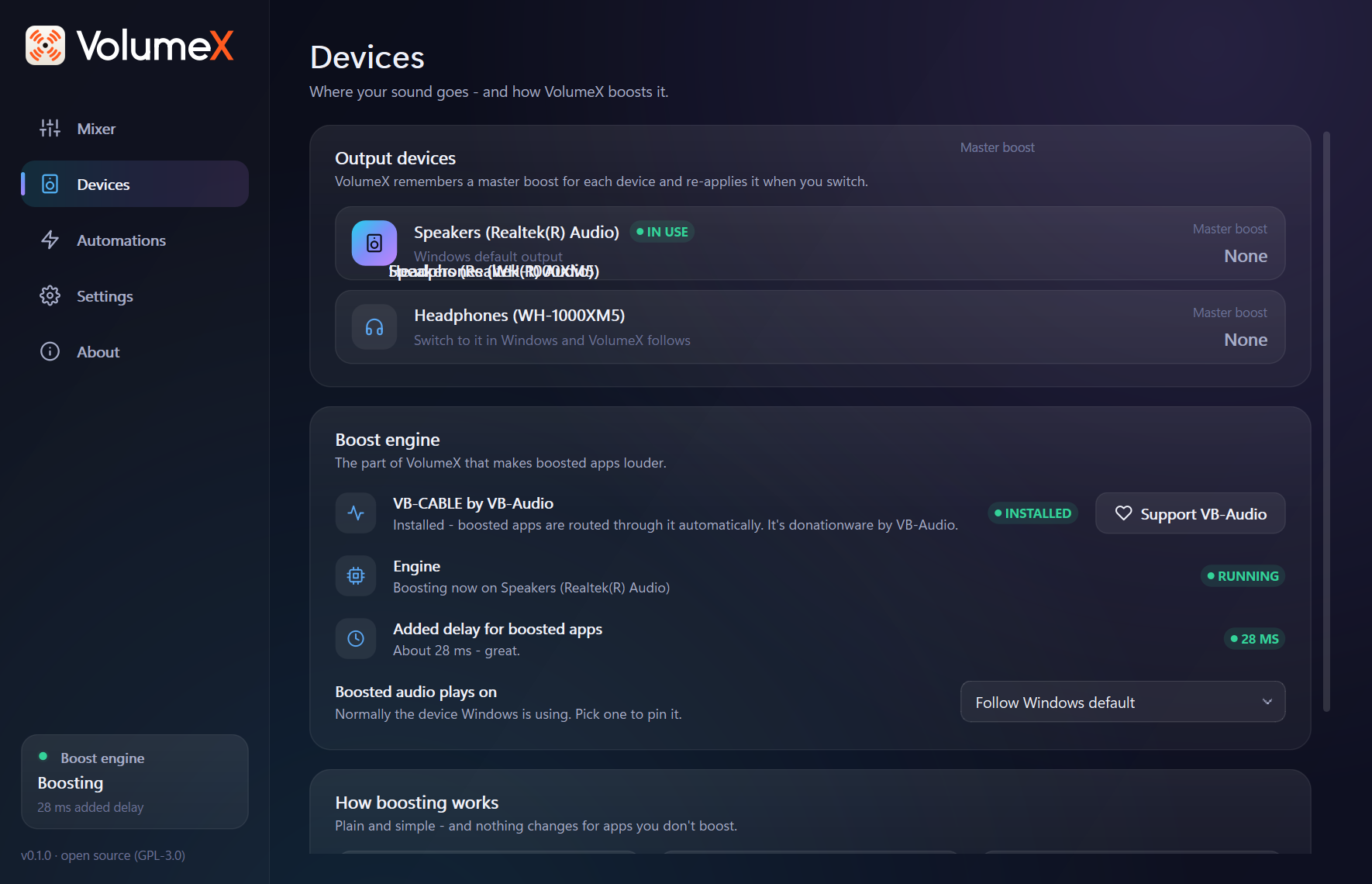Click the Added delay clock icon
Image resolution: width=1372 pixels, height=884 pixels.
click(356, 638)
